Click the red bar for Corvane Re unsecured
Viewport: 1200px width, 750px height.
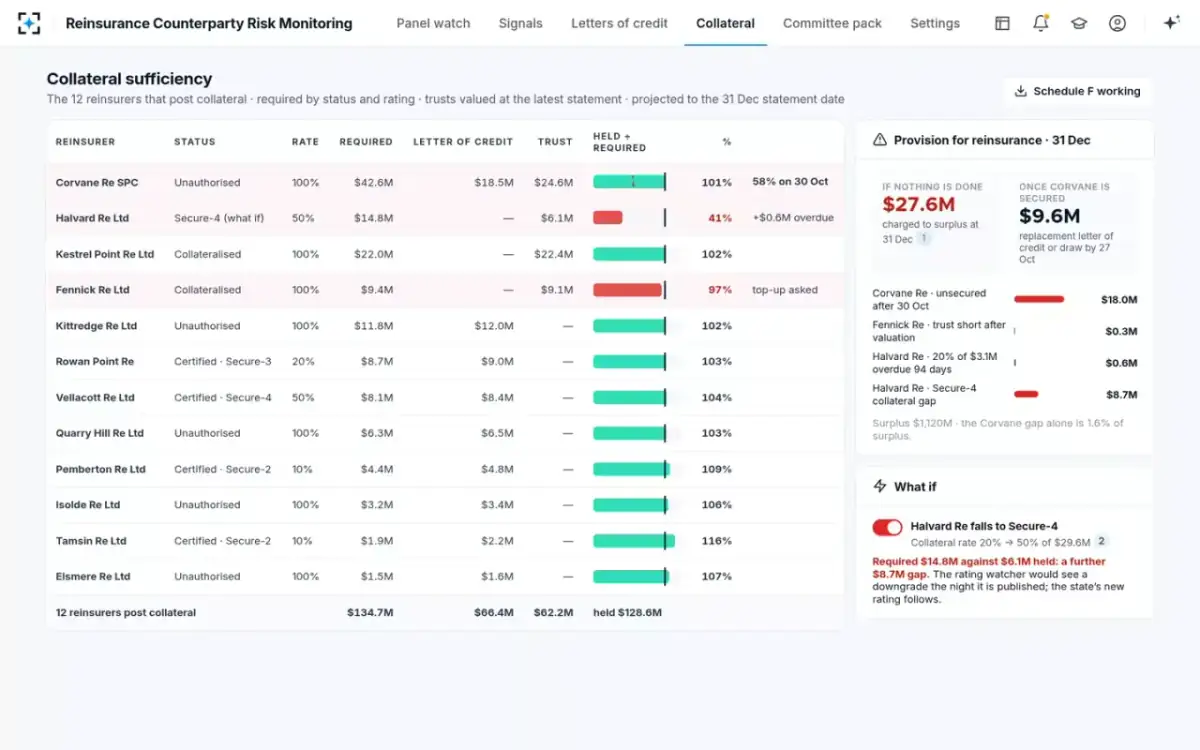[1039, 299]
